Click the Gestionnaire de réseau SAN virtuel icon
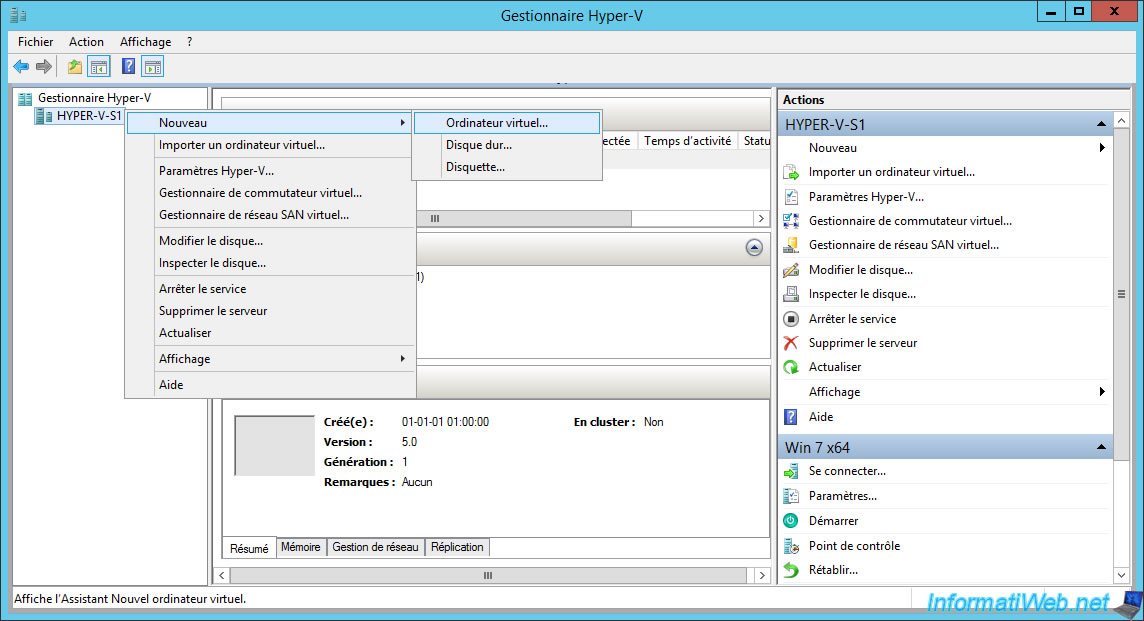The image size is (1144, 621). (x=791, y=245)
